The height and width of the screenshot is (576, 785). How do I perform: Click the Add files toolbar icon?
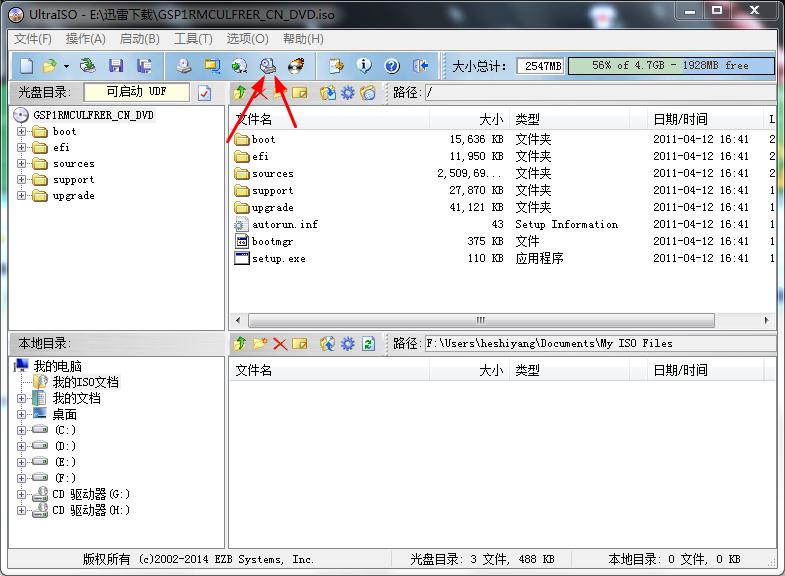(336, 66)
